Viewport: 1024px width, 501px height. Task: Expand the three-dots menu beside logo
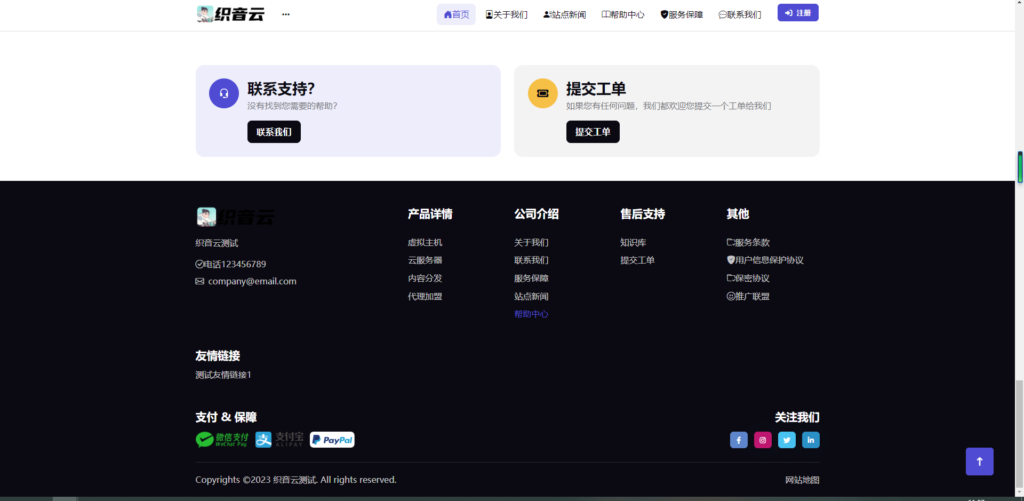286,14
